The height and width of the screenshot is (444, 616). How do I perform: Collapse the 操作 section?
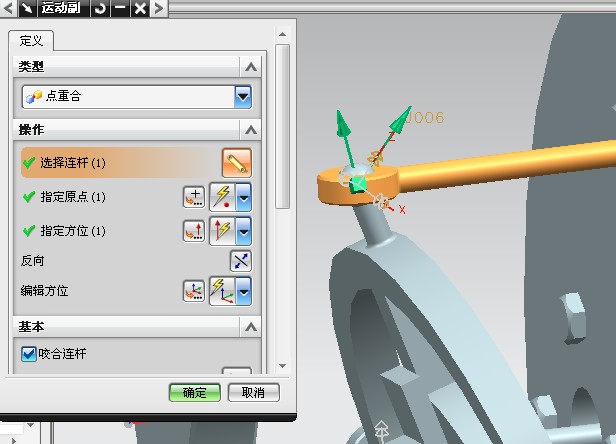coord(249,130)
